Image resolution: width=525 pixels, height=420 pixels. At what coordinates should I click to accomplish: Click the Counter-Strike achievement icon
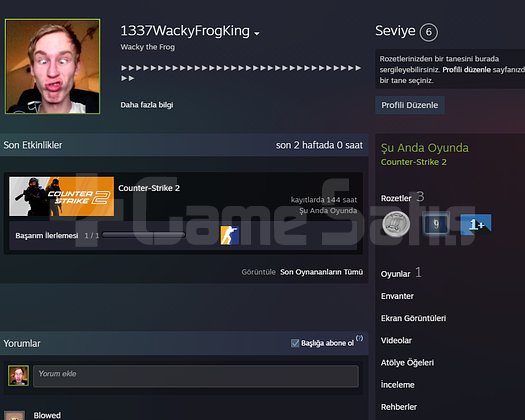point(229,235)
